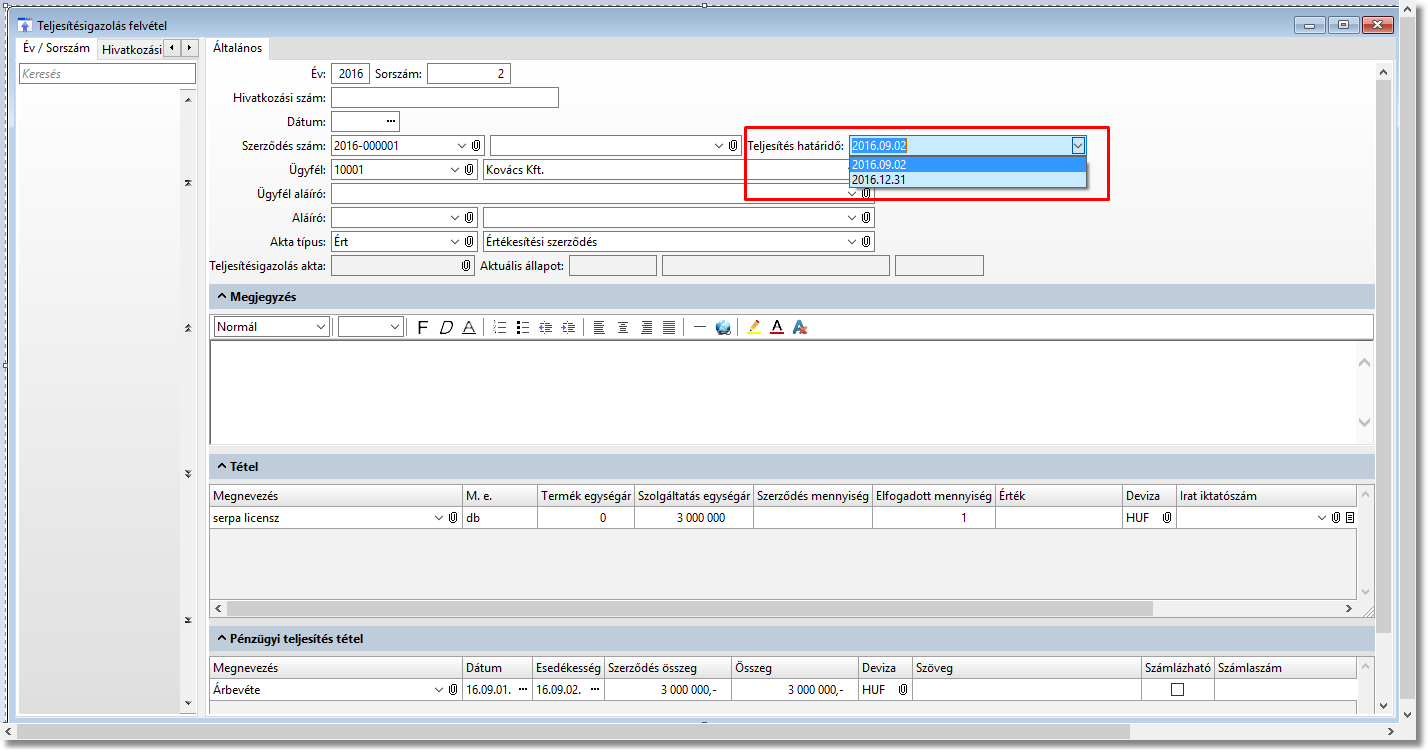Viewport: 1428px width, 752px height.
Task: Click the paperclip icon next to Ügyfél code
Action: pos(470,170)
